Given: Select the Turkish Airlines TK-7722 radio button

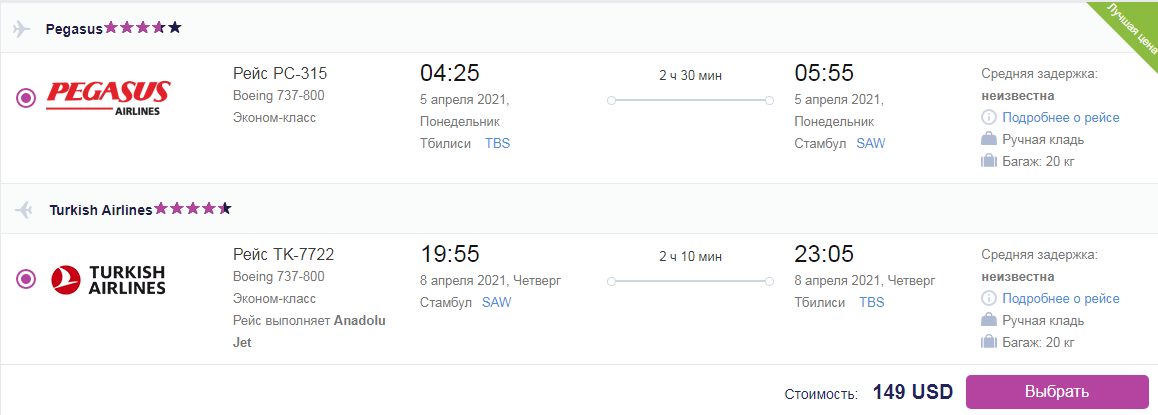Looking at the screenshot, I should (26, 279).
